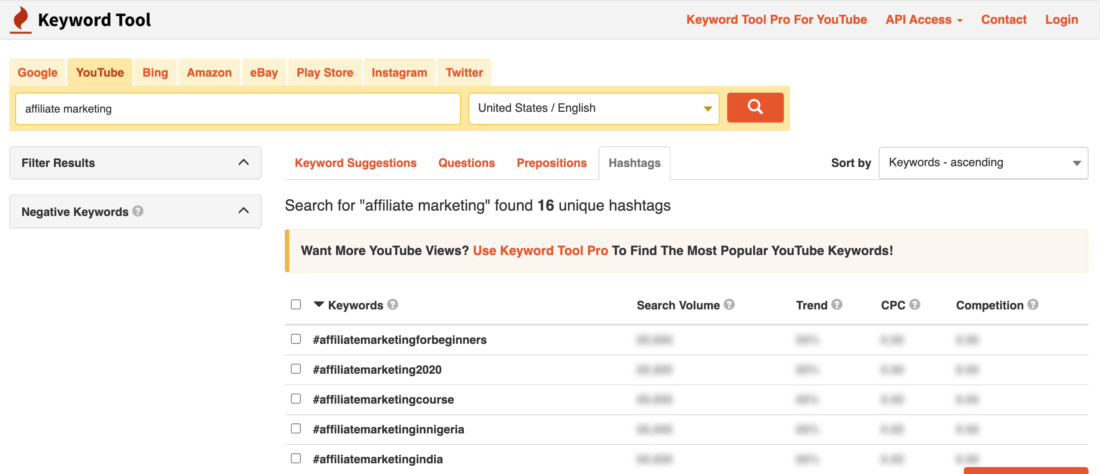The width and height of the screenshot is (1100, 474).
Task: Open the Keyword Suggestions tab
Action: [x=356, y=163]
